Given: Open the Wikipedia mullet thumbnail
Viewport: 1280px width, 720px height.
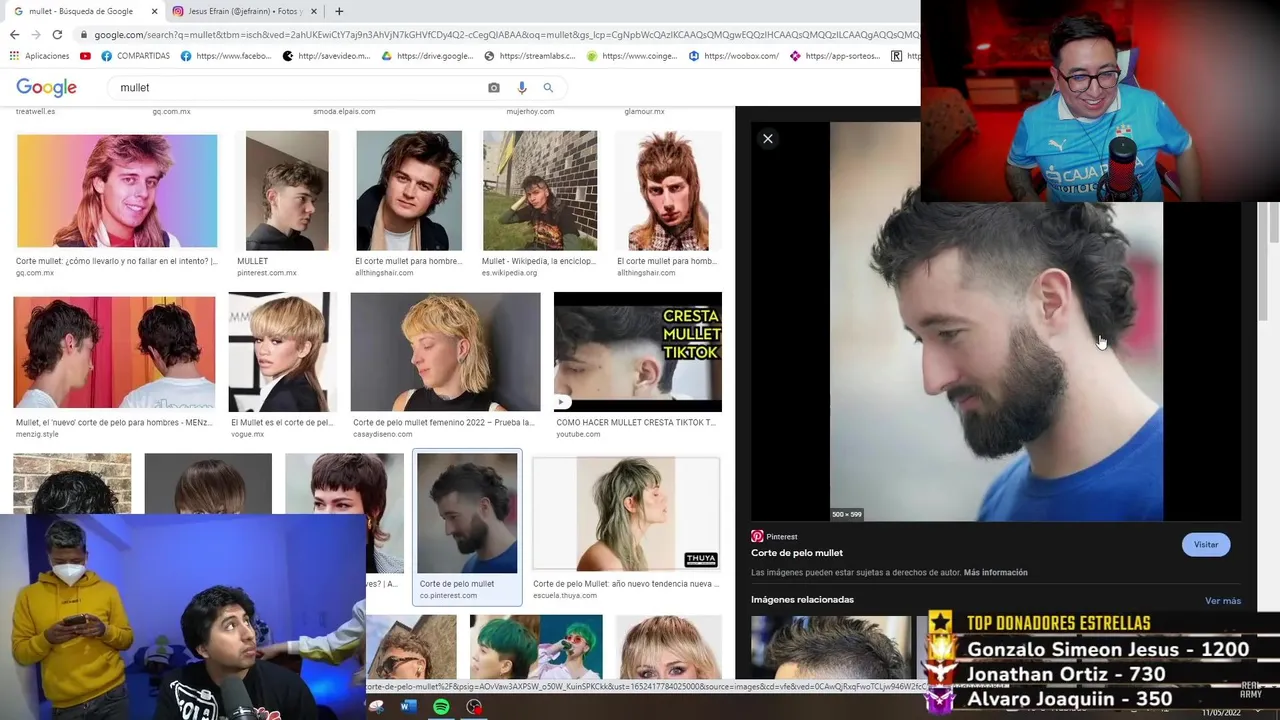Looking at the screenshot, I should [x=540, y=191].
